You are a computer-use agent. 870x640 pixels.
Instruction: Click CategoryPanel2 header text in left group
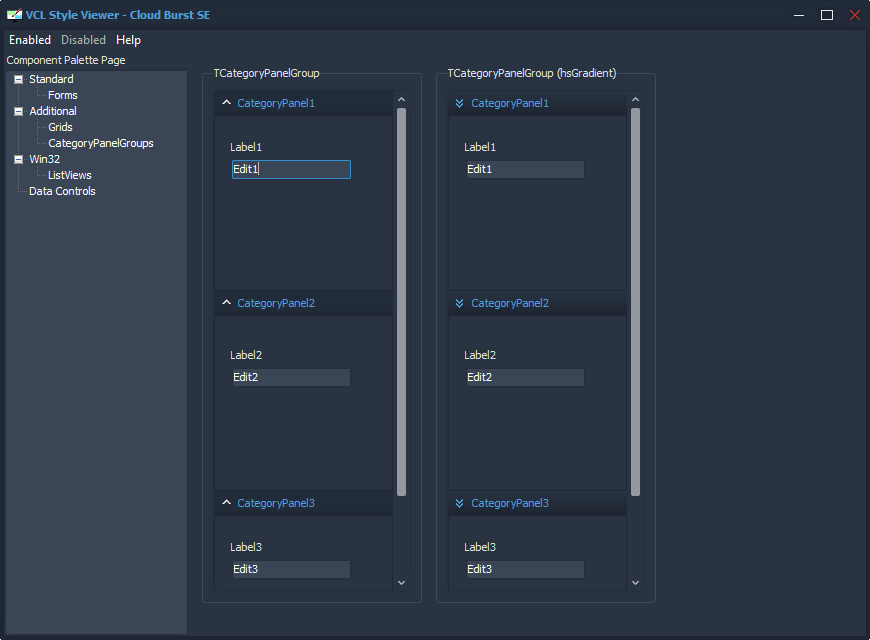point(276,303)
